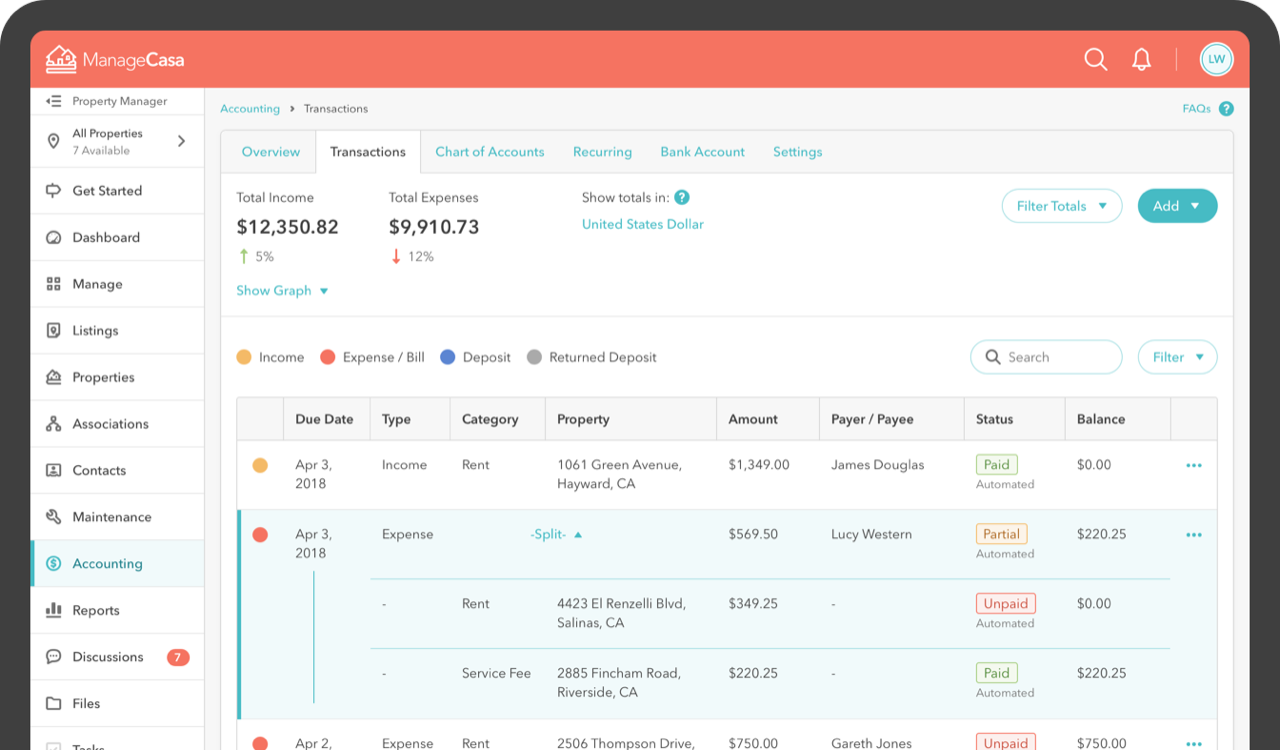
Task: Click the Paid status badge for James Douglas
Action: [x=997, y=464]
